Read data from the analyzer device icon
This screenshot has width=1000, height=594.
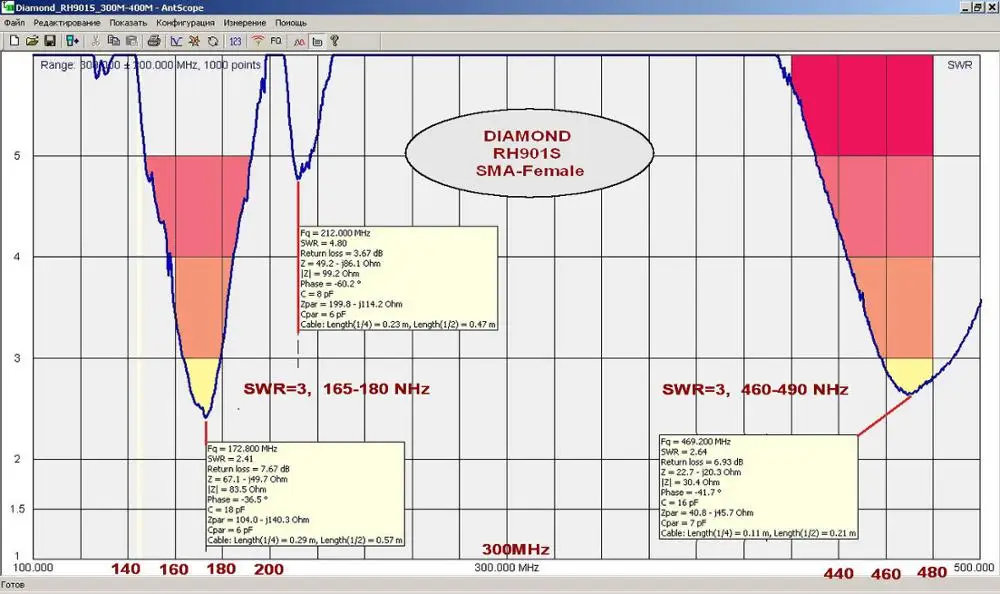(x=72, y=41)
